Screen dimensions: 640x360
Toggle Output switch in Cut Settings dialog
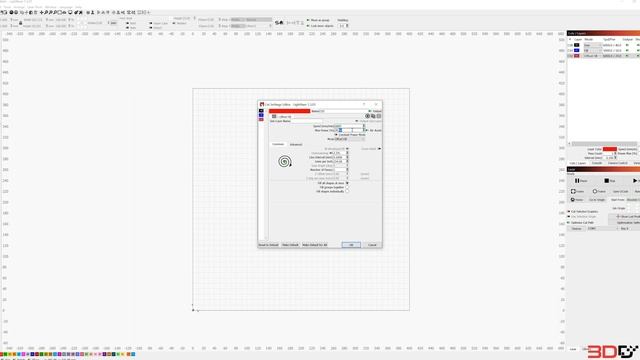(x=370, y=111)
